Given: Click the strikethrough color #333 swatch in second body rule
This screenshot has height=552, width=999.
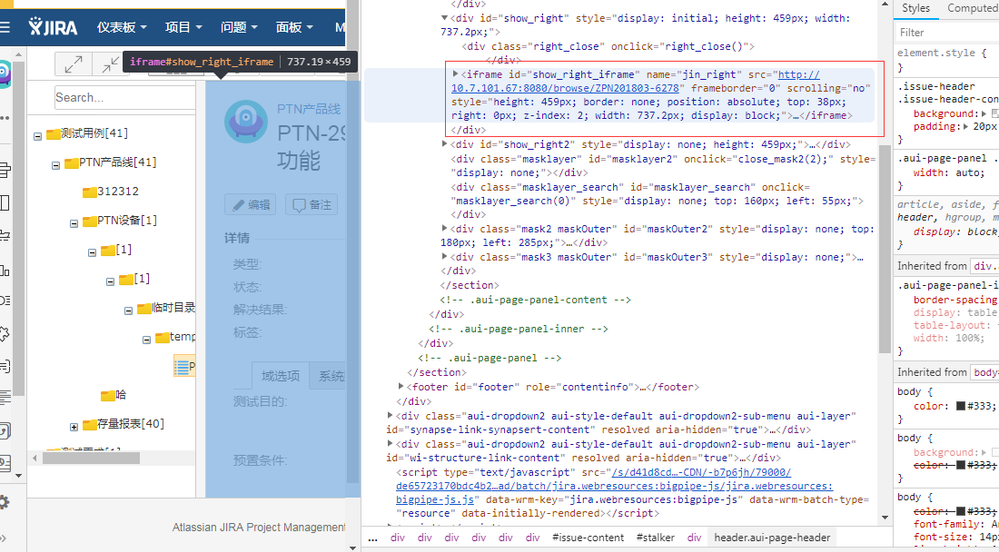Looking at the screenshot, I should (x=961, y=465).
